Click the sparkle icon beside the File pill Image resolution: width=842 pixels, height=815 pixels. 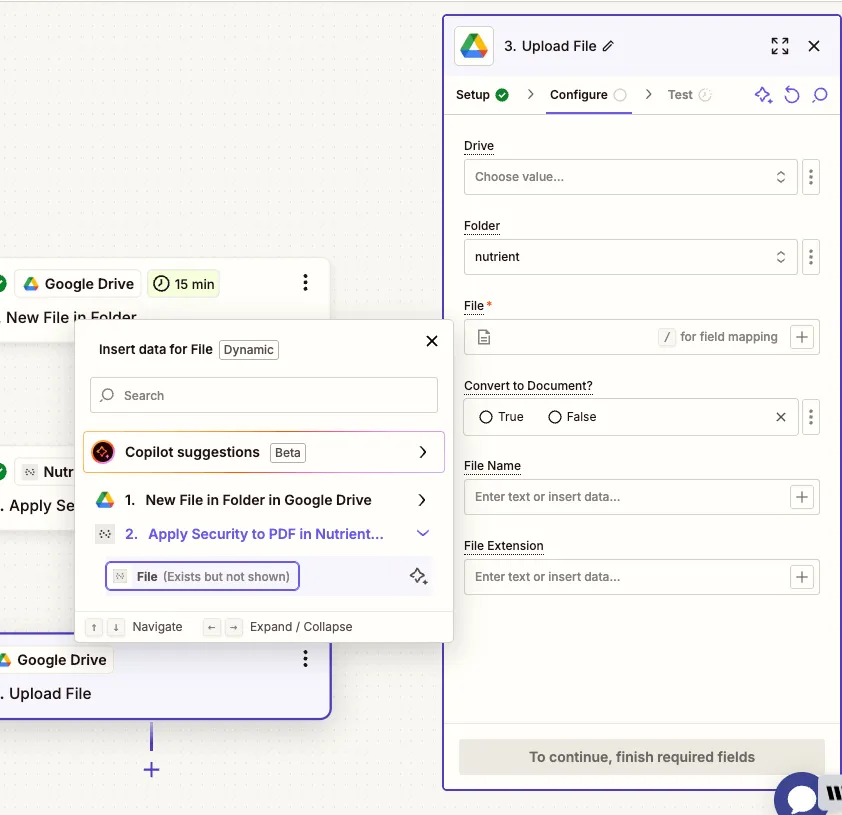coord(419,576)
